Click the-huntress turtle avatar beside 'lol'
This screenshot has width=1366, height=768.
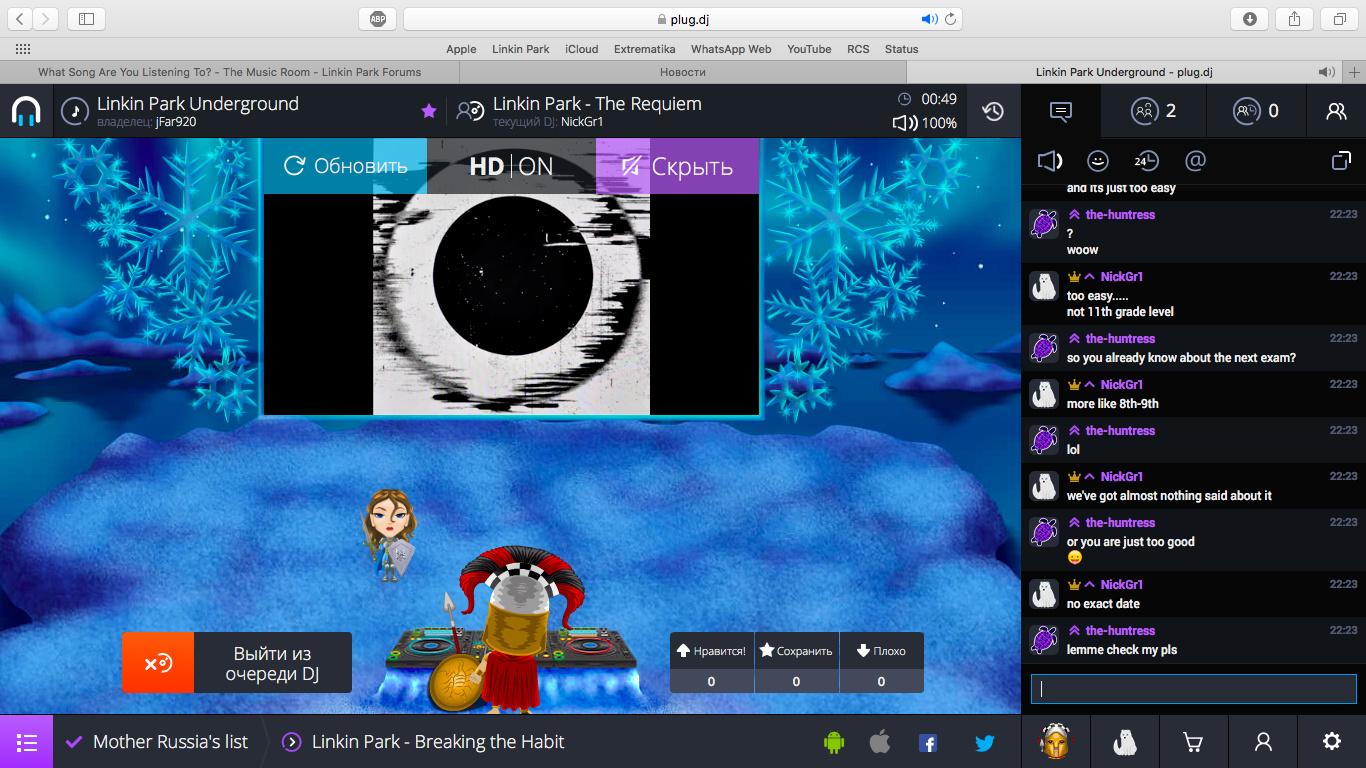pyautogui.click(x=1044, y=440)
